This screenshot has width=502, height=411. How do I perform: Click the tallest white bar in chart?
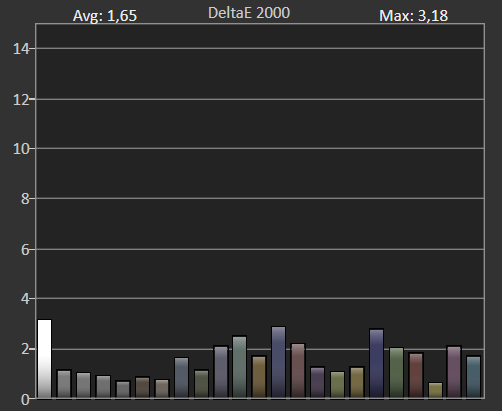pyautogui.click(x=45, y=359)
